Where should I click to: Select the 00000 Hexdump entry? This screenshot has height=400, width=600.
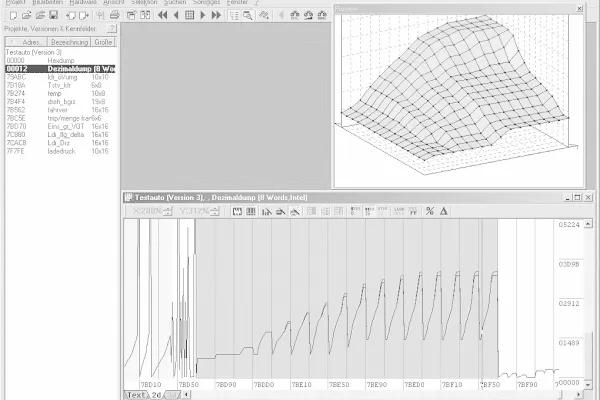point(60,60)
